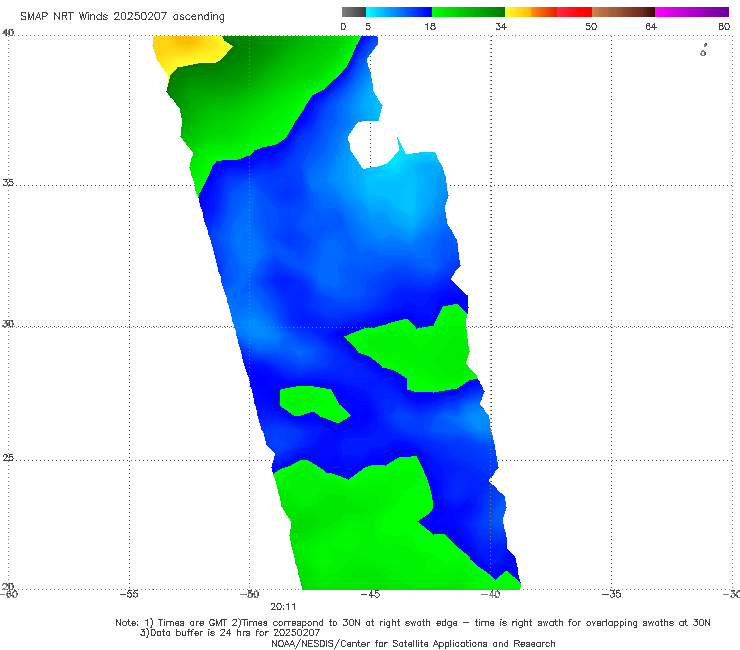The height and width of the screenshot is (650, 740).
Task: Click the brown segment of the color bar
Action: (623, 12)
